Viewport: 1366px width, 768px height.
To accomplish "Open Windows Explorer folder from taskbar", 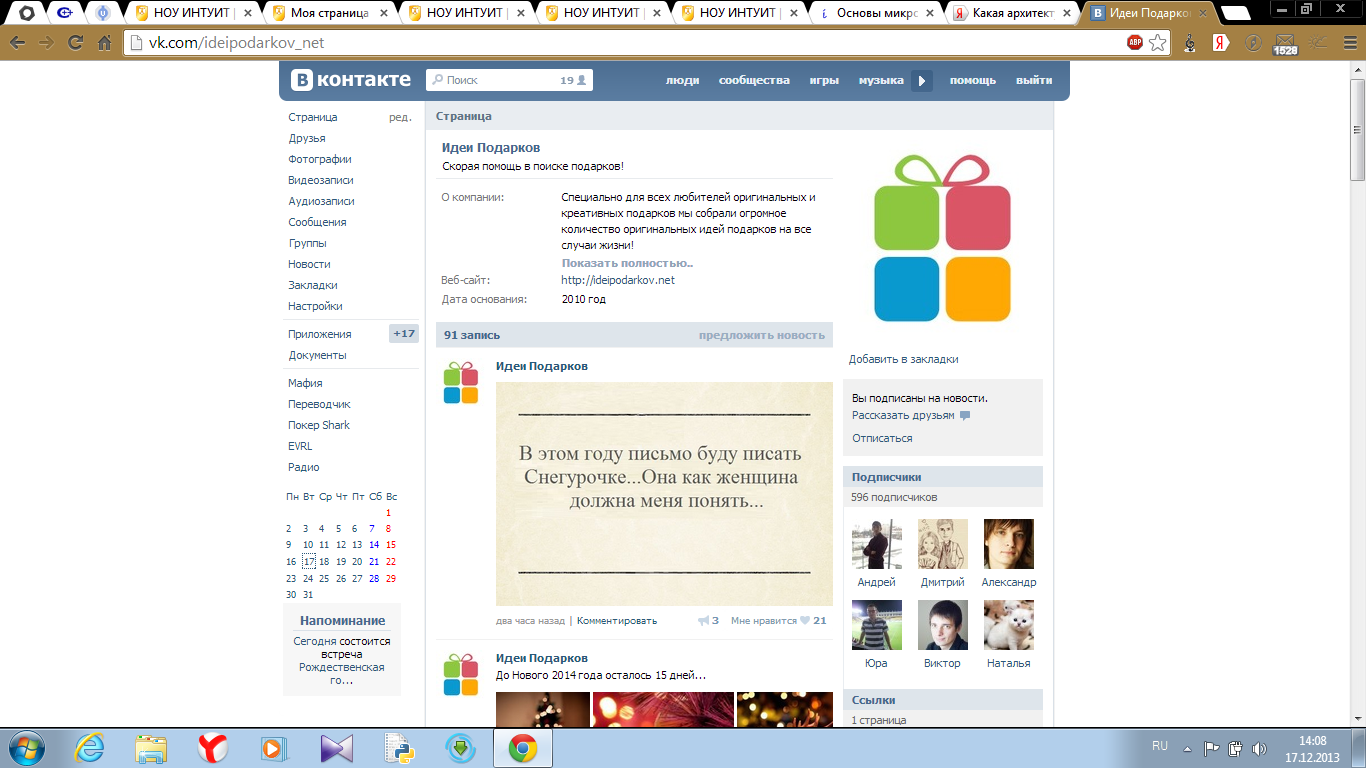I will (x=151, y=748).
